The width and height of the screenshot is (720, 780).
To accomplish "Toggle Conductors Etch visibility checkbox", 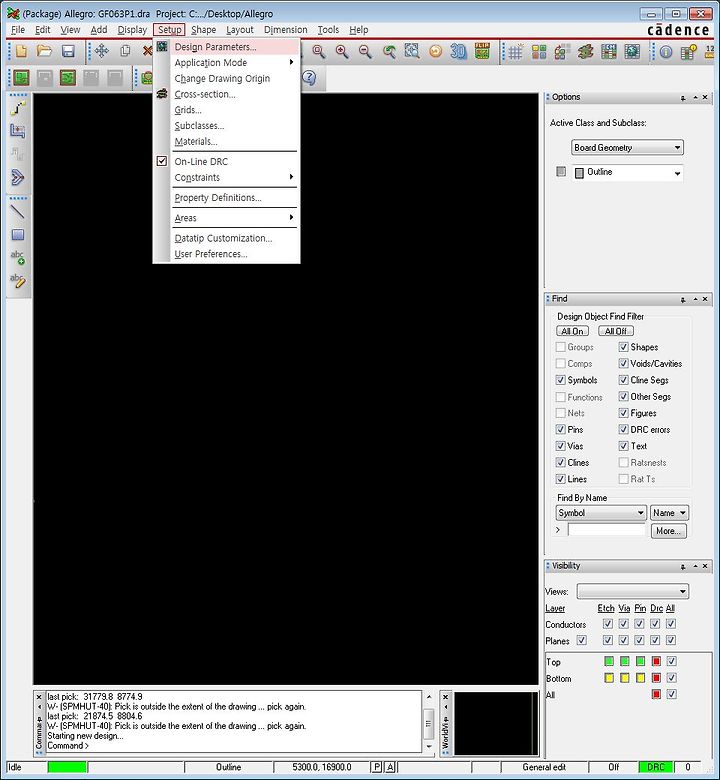I will (608, 624).
